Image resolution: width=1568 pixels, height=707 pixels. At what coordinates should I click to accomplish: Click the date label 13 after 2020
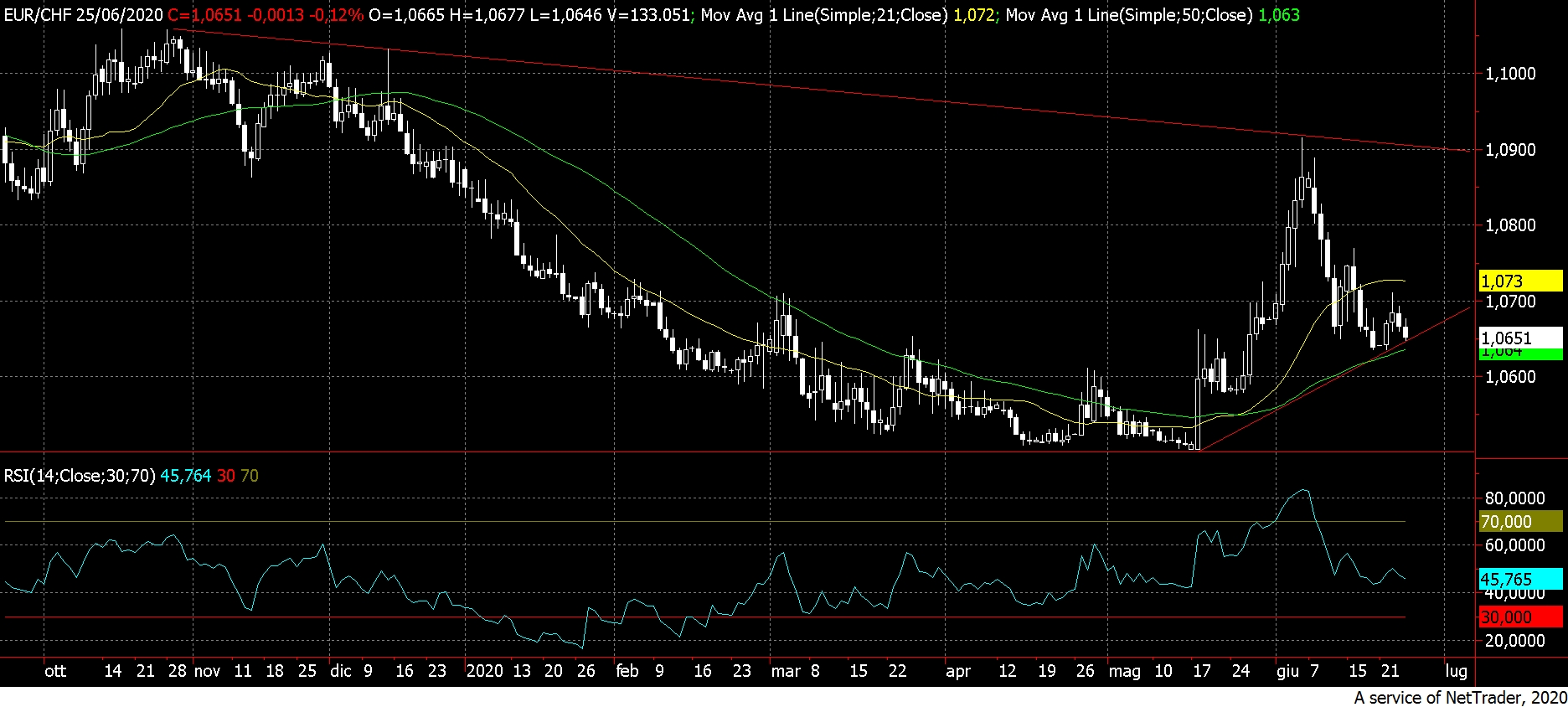pyautogui.click(x=522, y=671)
